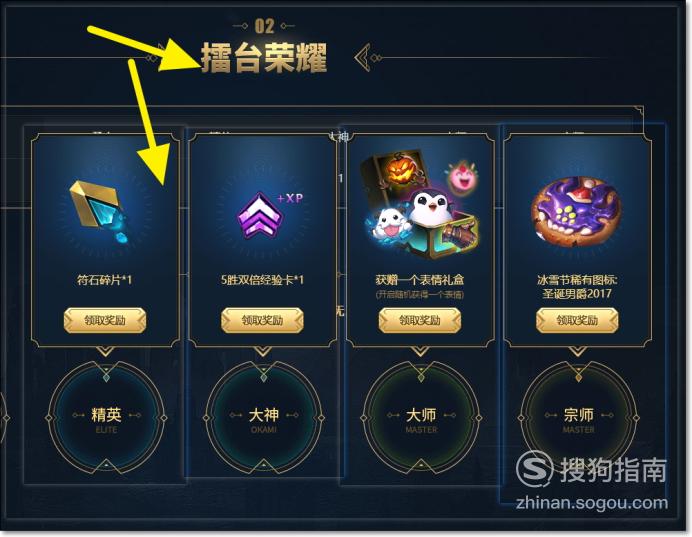Claim the 5胜双倍经验卡 reward

pyautogui.click(x=262, y=320)
